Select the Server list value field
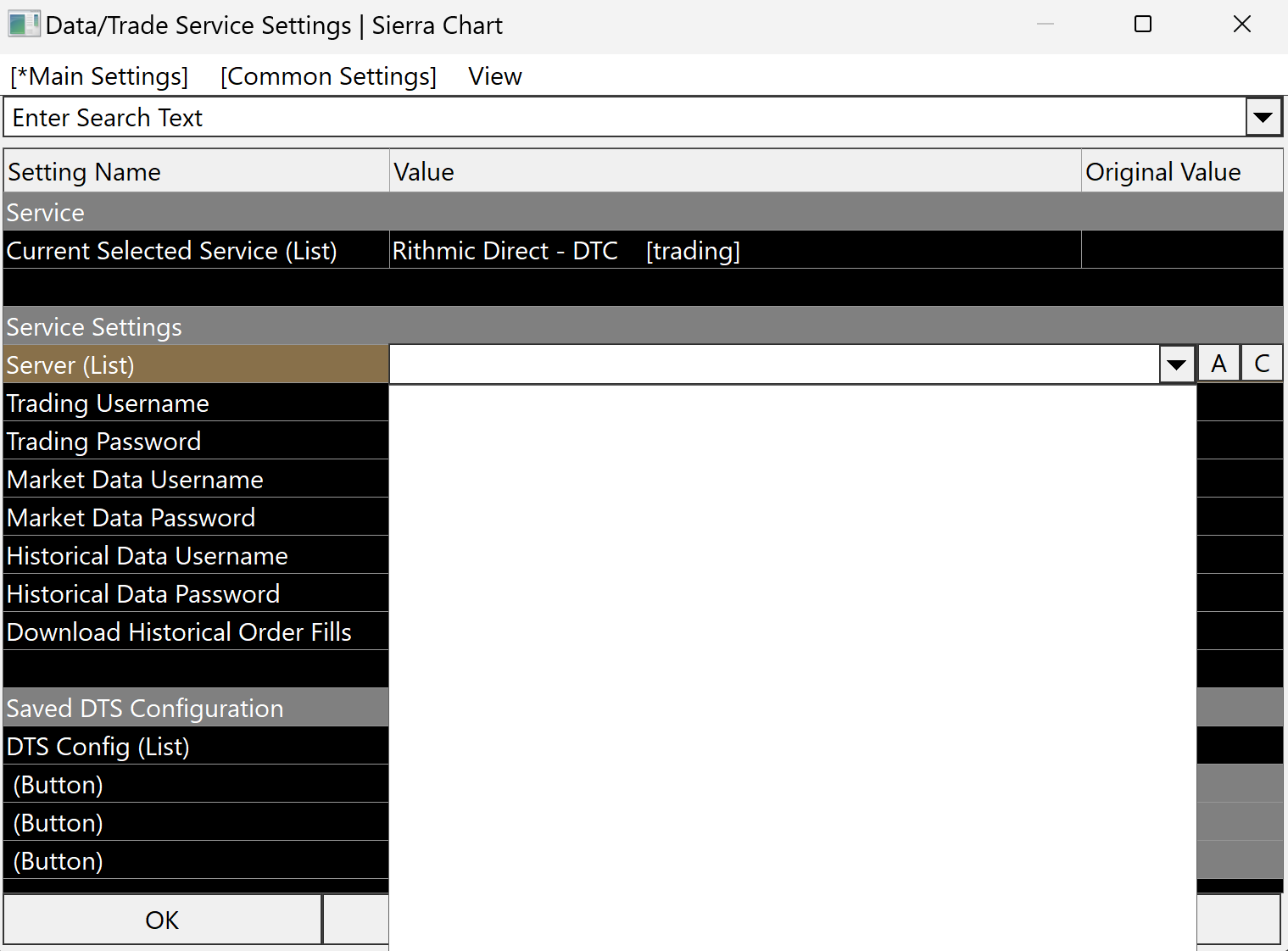1288x951 pixels. [x=774, y=364]
